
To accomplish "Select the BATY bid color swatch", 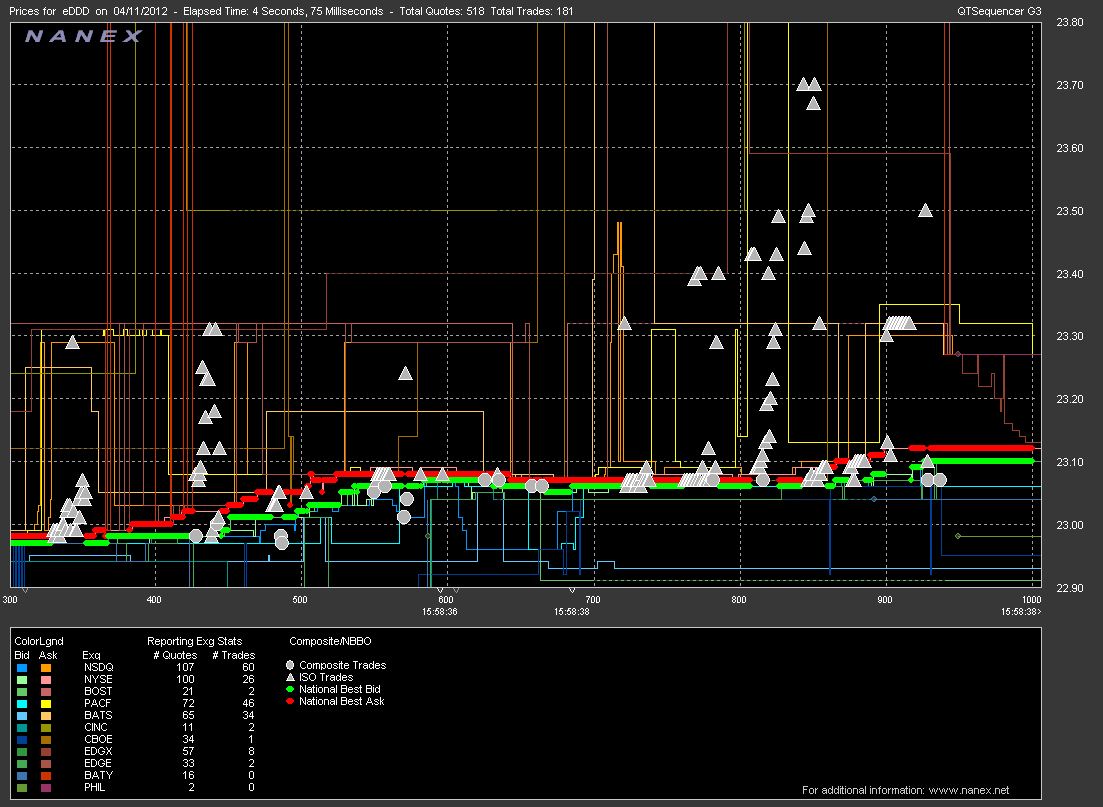I will tap(22, 775).
